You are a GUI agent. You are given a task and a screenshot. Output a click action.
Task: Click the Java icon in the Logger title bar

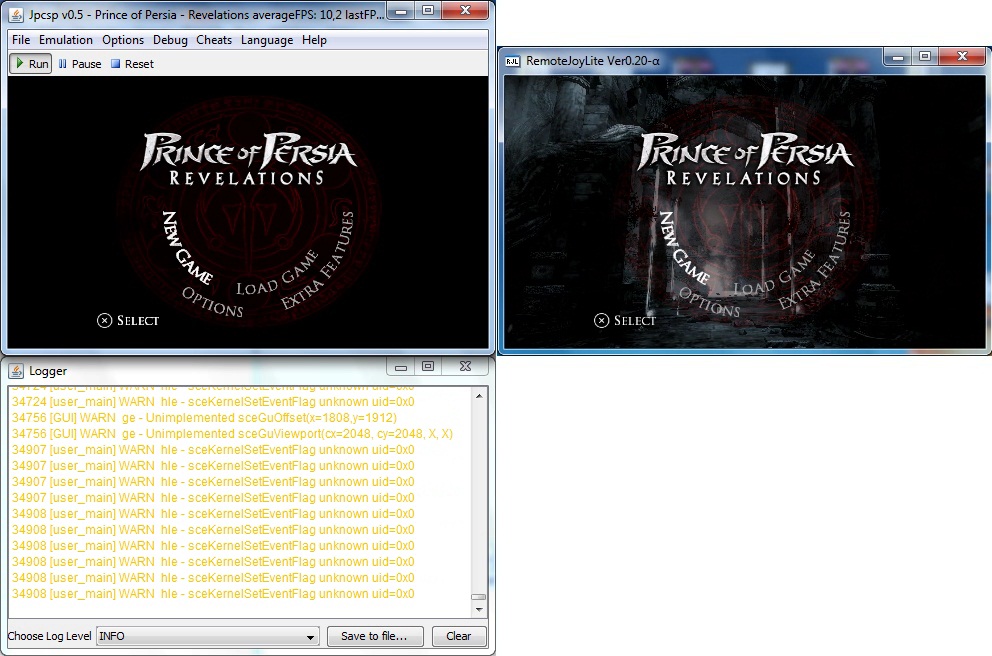[x=17, y=371]
